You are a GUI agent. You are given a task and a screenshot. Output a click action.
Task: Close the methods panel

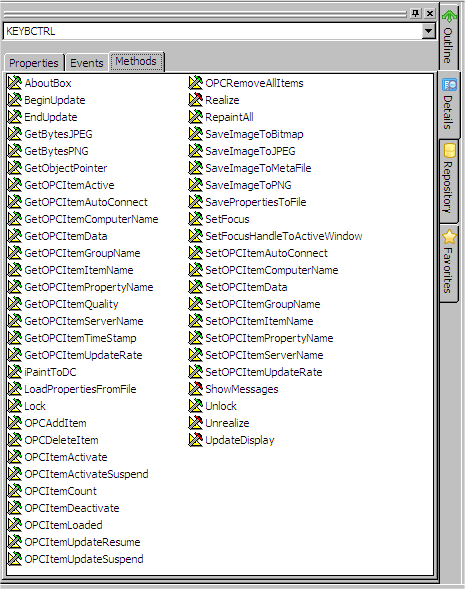click(x=430, y=13)
